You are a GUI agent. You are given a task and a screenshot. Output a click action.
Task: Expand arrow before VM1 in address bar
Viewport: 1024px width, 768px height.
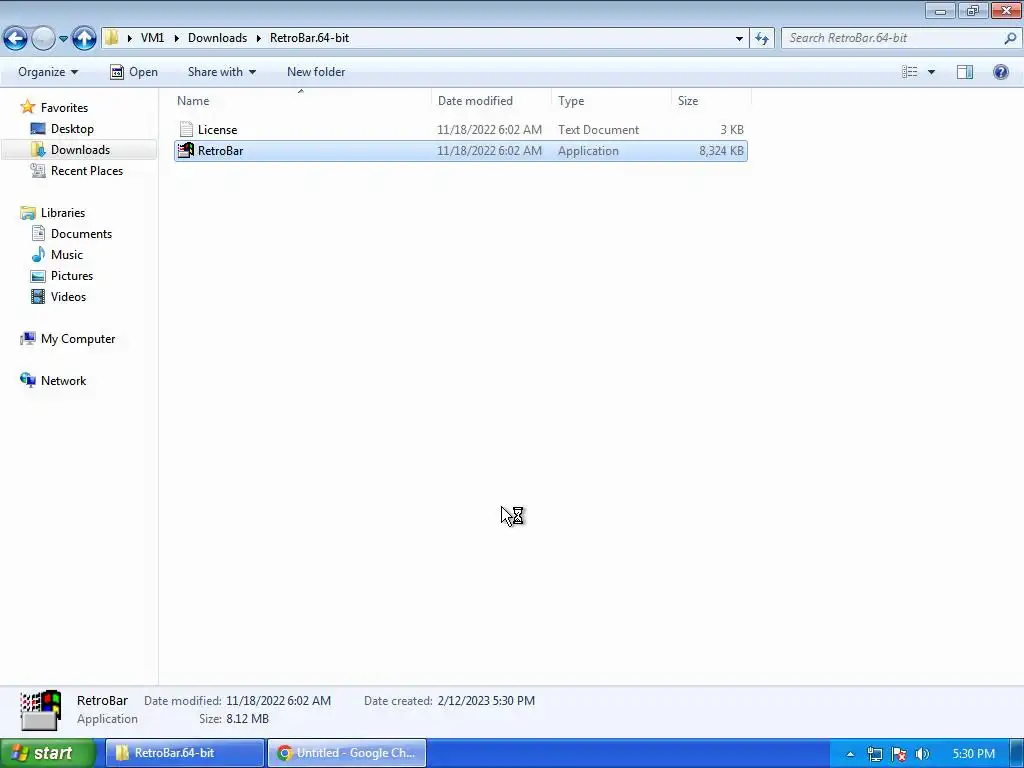coord(129,39)
